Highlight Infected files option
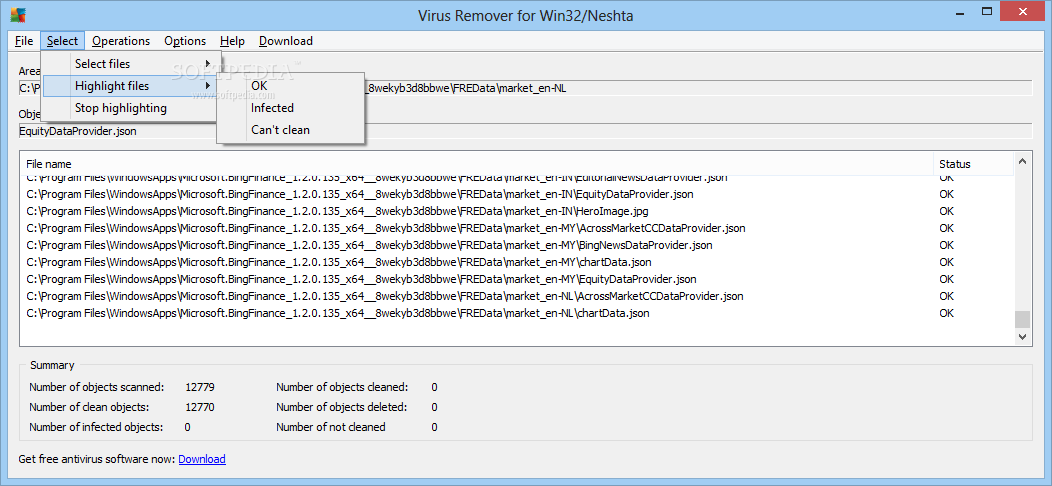The height and width of the screenshot is (486, 1052). [x=291, y=107]
